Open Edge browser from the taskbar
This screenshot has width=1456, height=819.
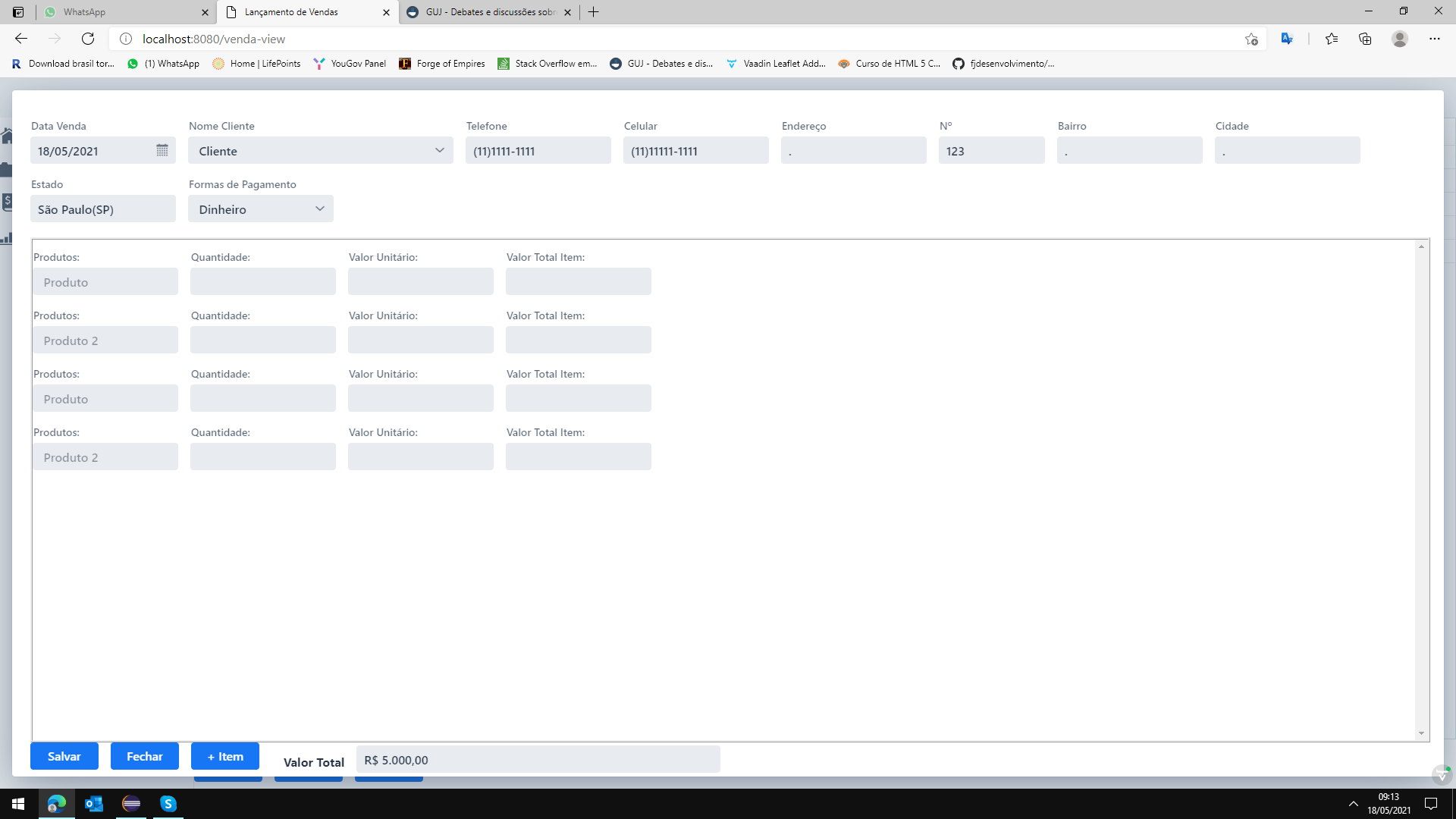57,804
